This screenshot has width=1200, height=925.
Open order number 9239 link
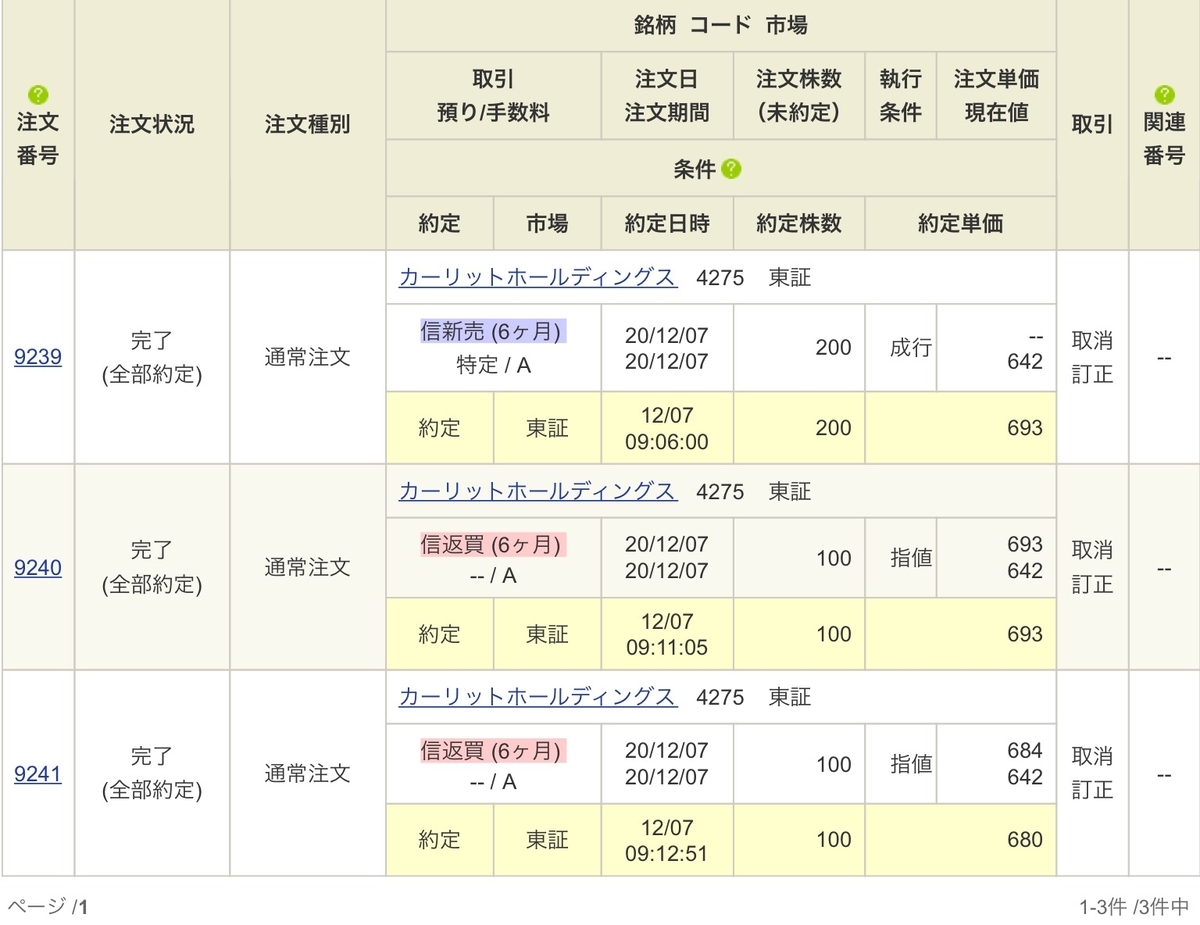(x=38, y=357)
